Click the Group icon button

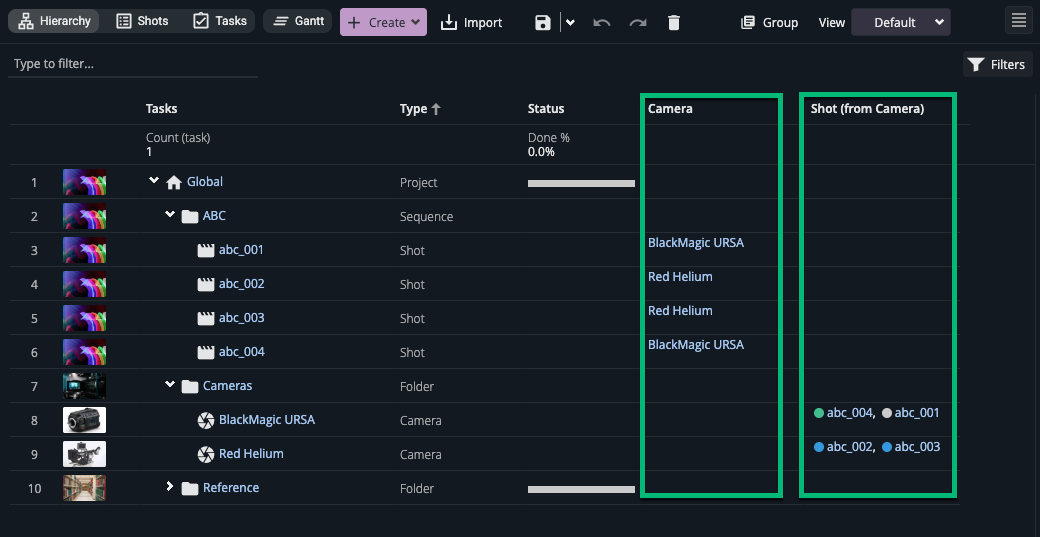[769, 22]
